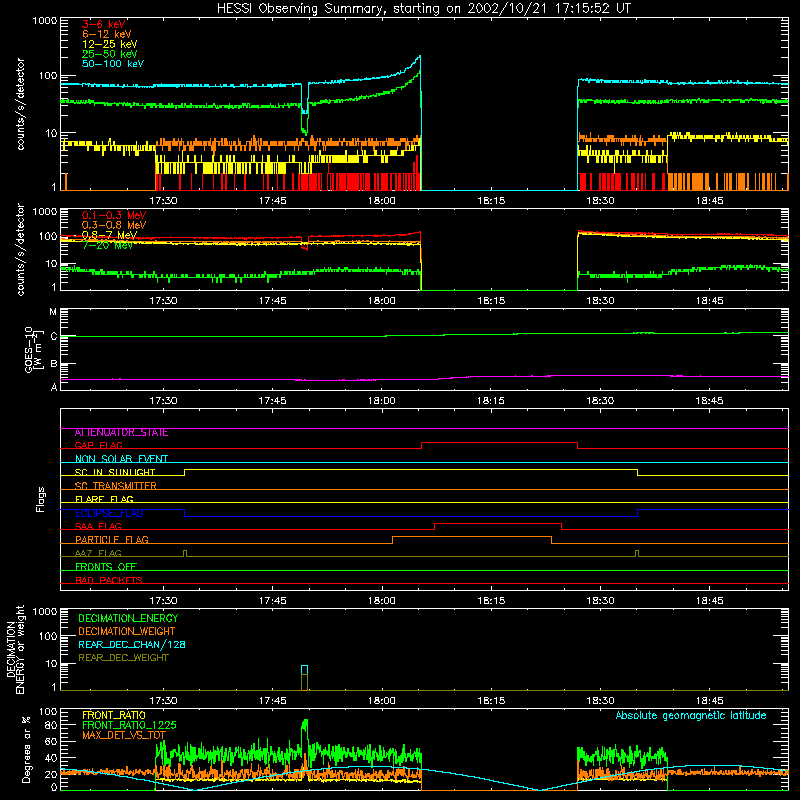The image size is (800, 800).
Task: Click the HESSI Observing Summary title text
Action: pyautogui.click(x=423, y=9)
